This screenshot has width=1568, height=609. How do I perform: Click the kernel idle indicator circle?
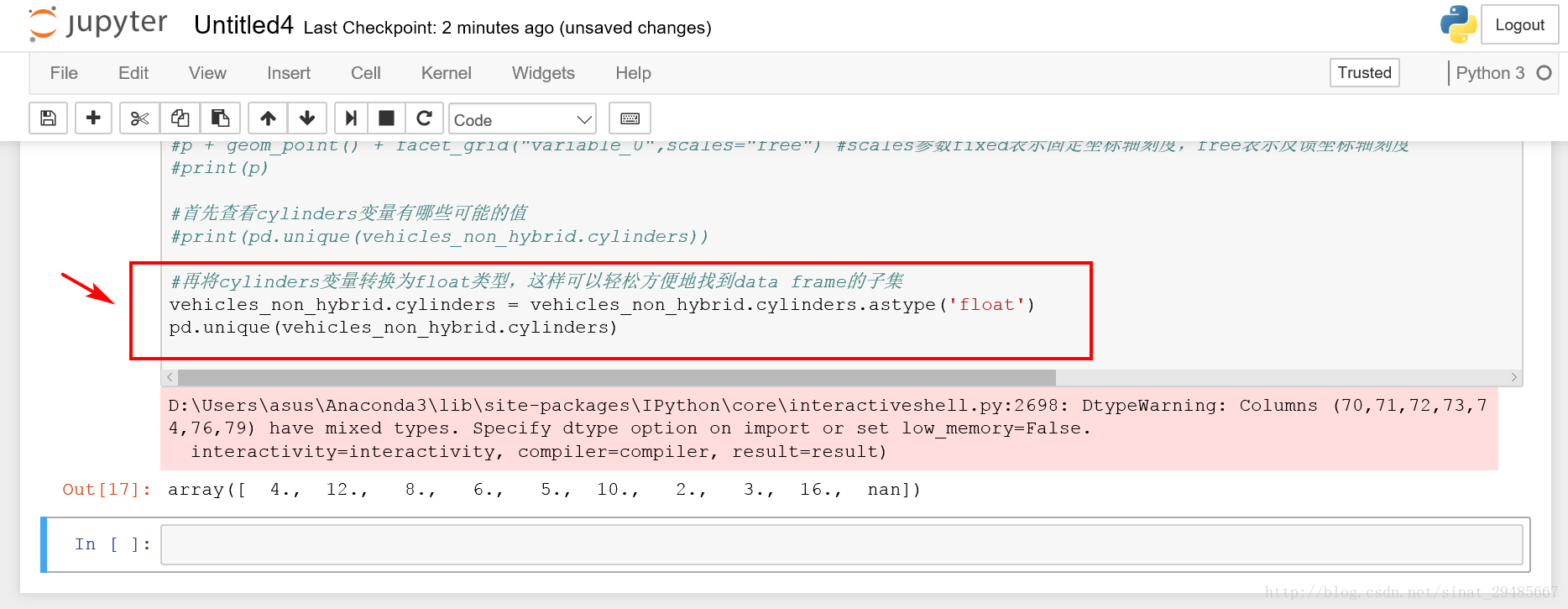tap(1544, 73)
